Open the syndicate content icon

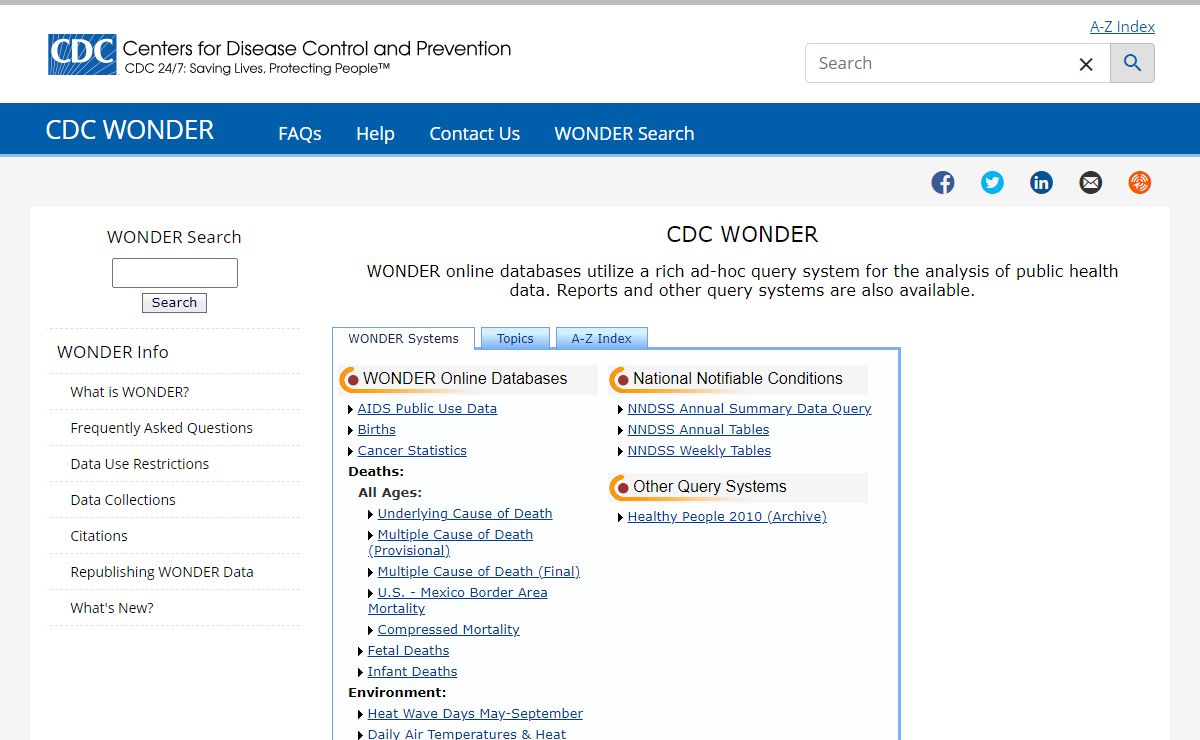click(1139, 182)
